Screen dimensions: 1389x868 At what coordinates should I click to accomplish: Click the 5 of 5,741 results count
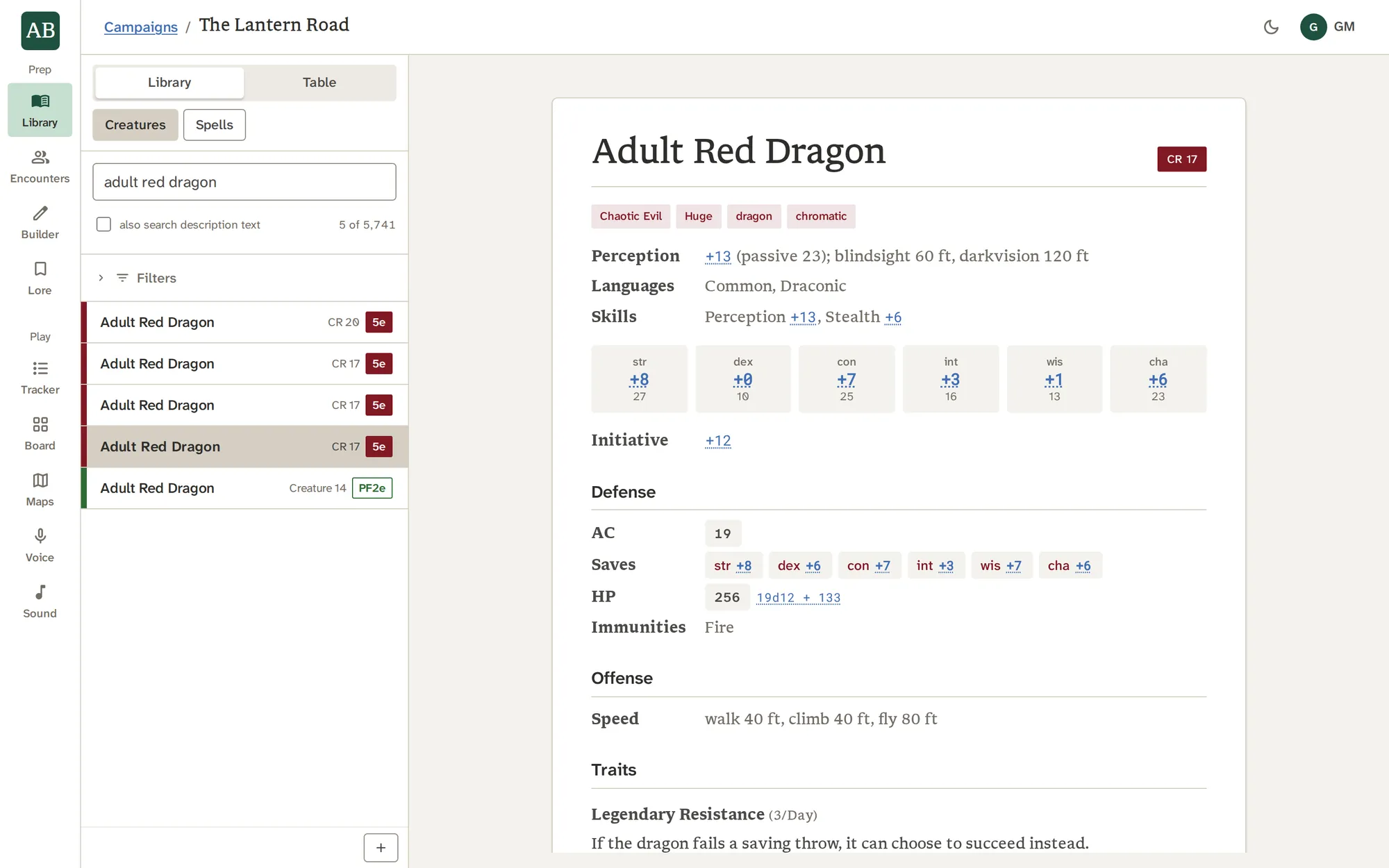[367, 225]
